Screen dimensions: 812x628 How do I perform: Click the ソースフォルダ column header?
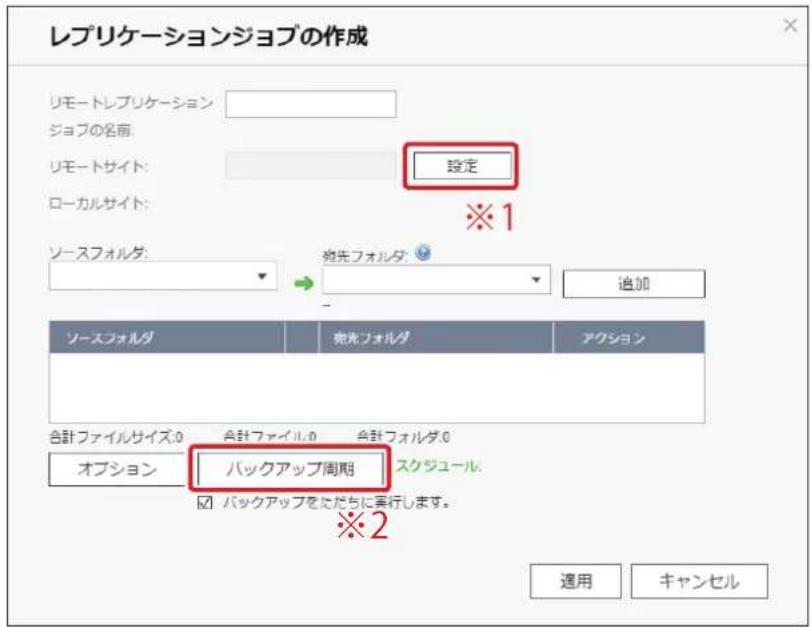(167, 338)
